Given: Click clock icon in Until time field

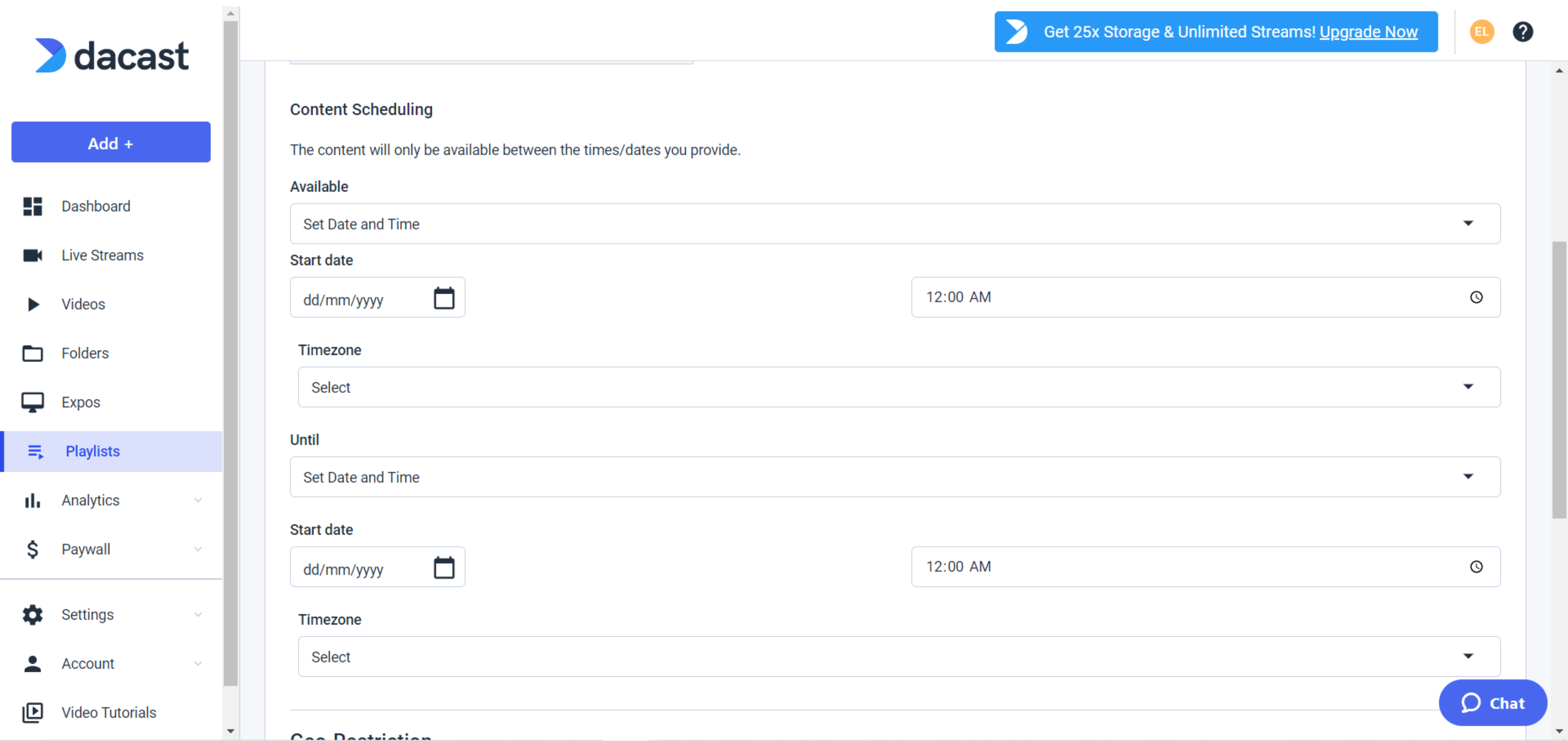Looking at the screenshot, I should (x=1476, y=567).
